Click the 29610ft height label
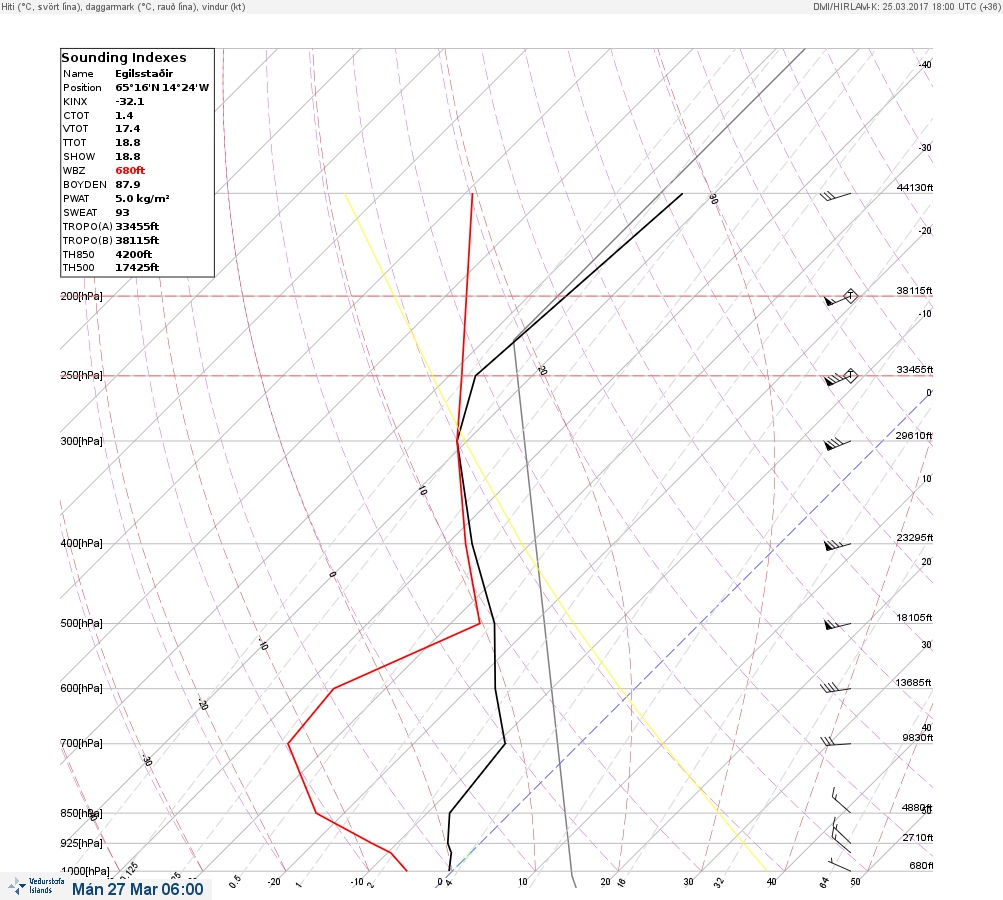 [x=914, y=436]
